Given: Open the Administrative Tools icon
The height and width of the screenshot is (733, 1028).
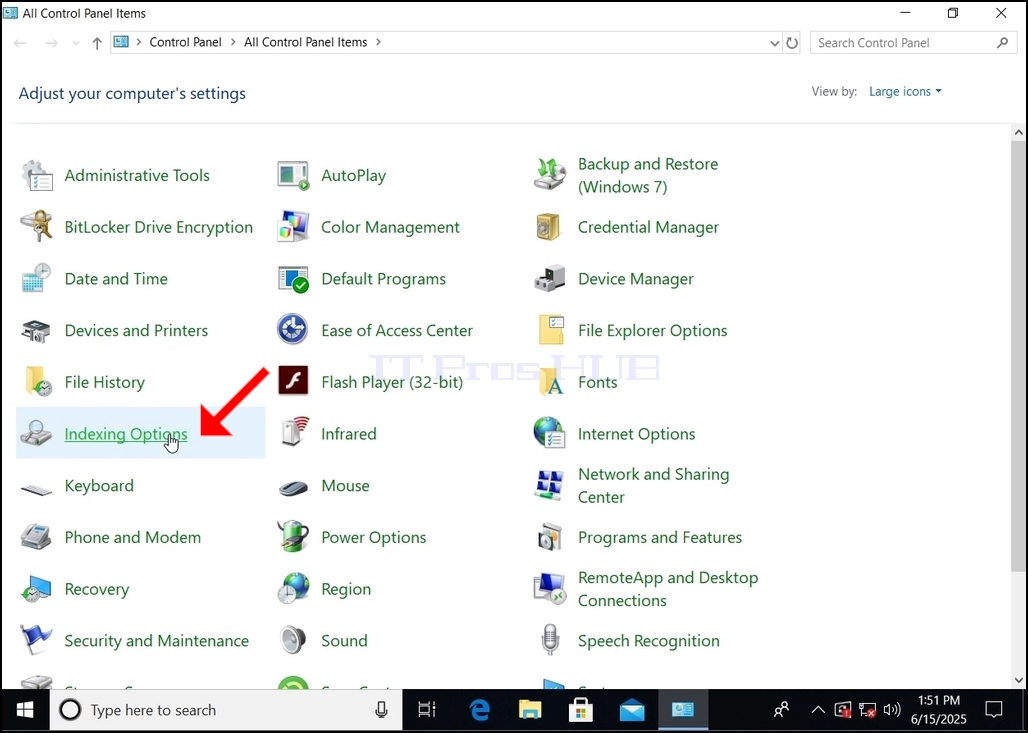Looking at the screenshot, I should click(x=37, y=176).
